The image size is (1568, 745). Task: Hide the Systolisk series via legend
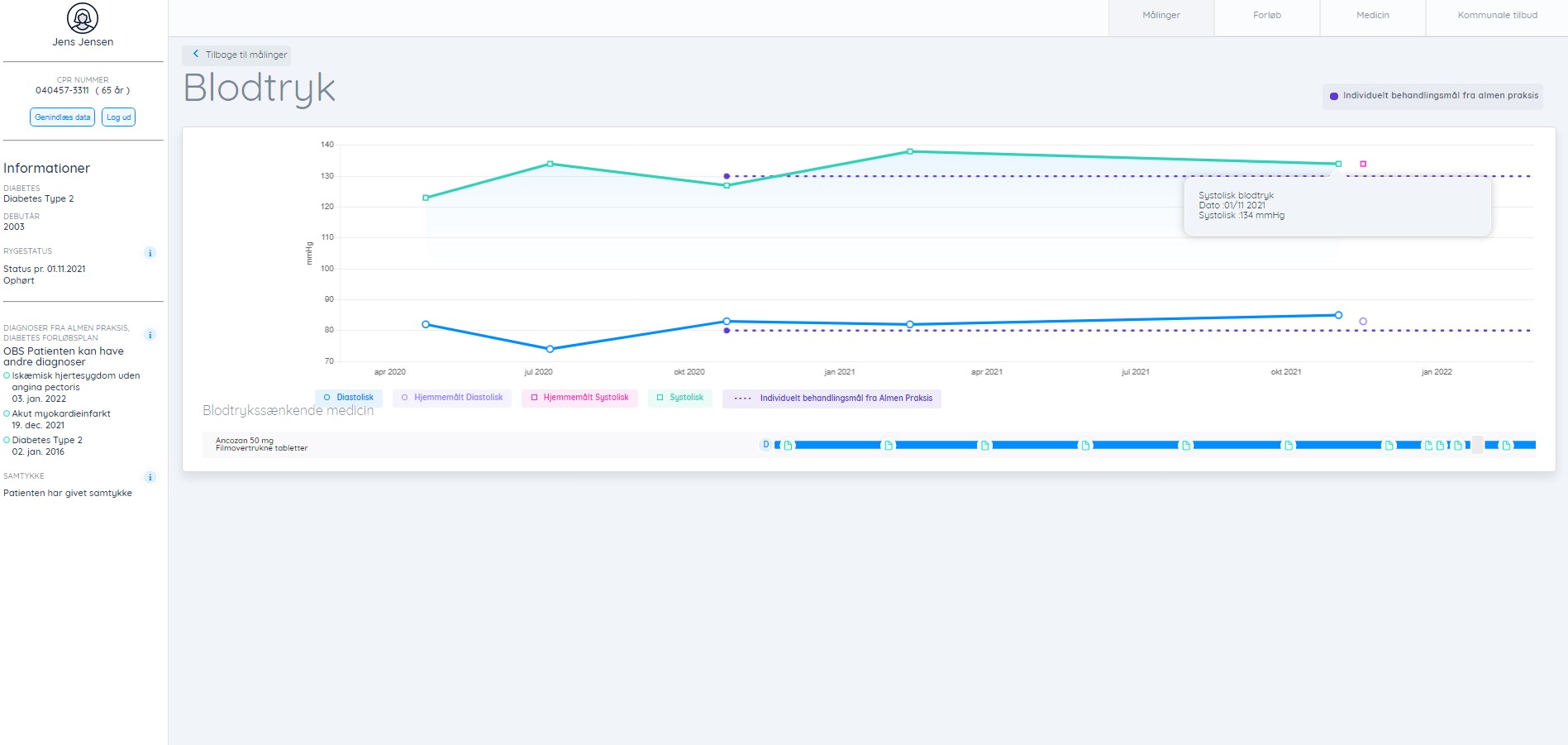(x=679, y=398)
